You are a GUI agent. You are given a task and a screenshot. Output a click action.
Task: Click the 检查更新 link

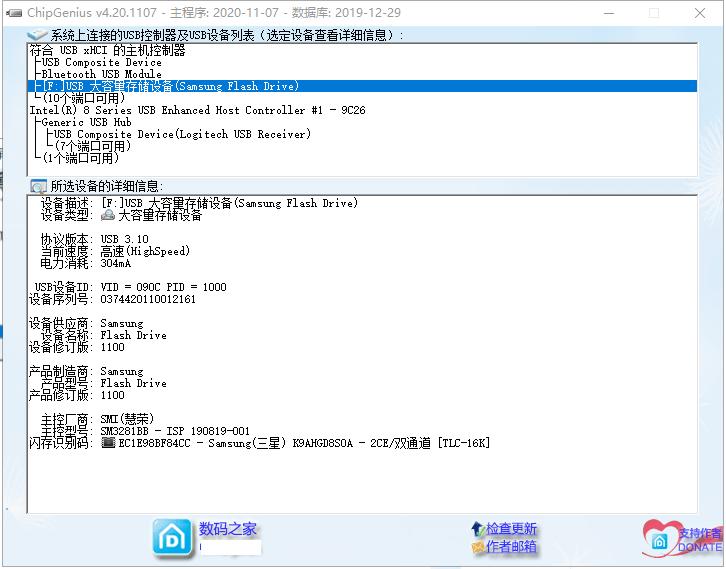(512, 529)
